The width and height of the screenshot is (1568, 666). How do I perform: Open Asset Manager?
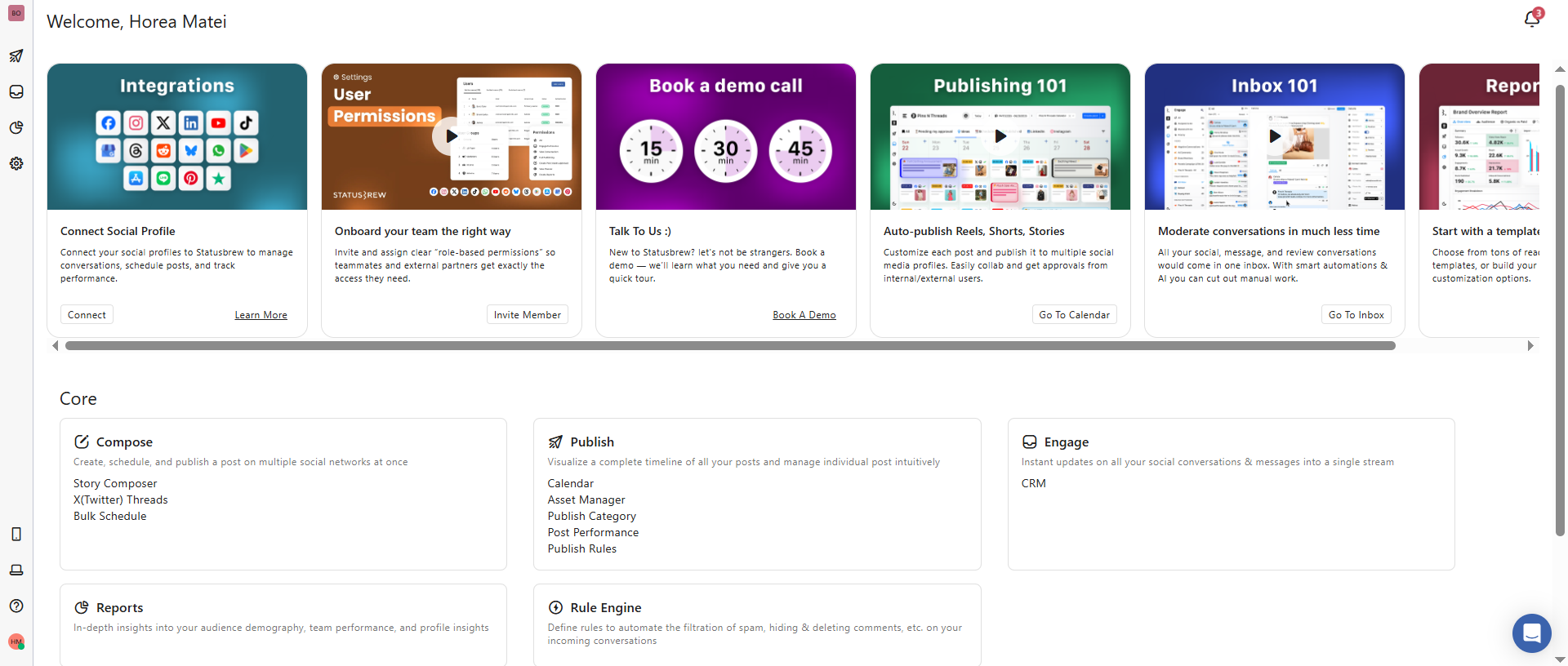[x=586, y=499]
